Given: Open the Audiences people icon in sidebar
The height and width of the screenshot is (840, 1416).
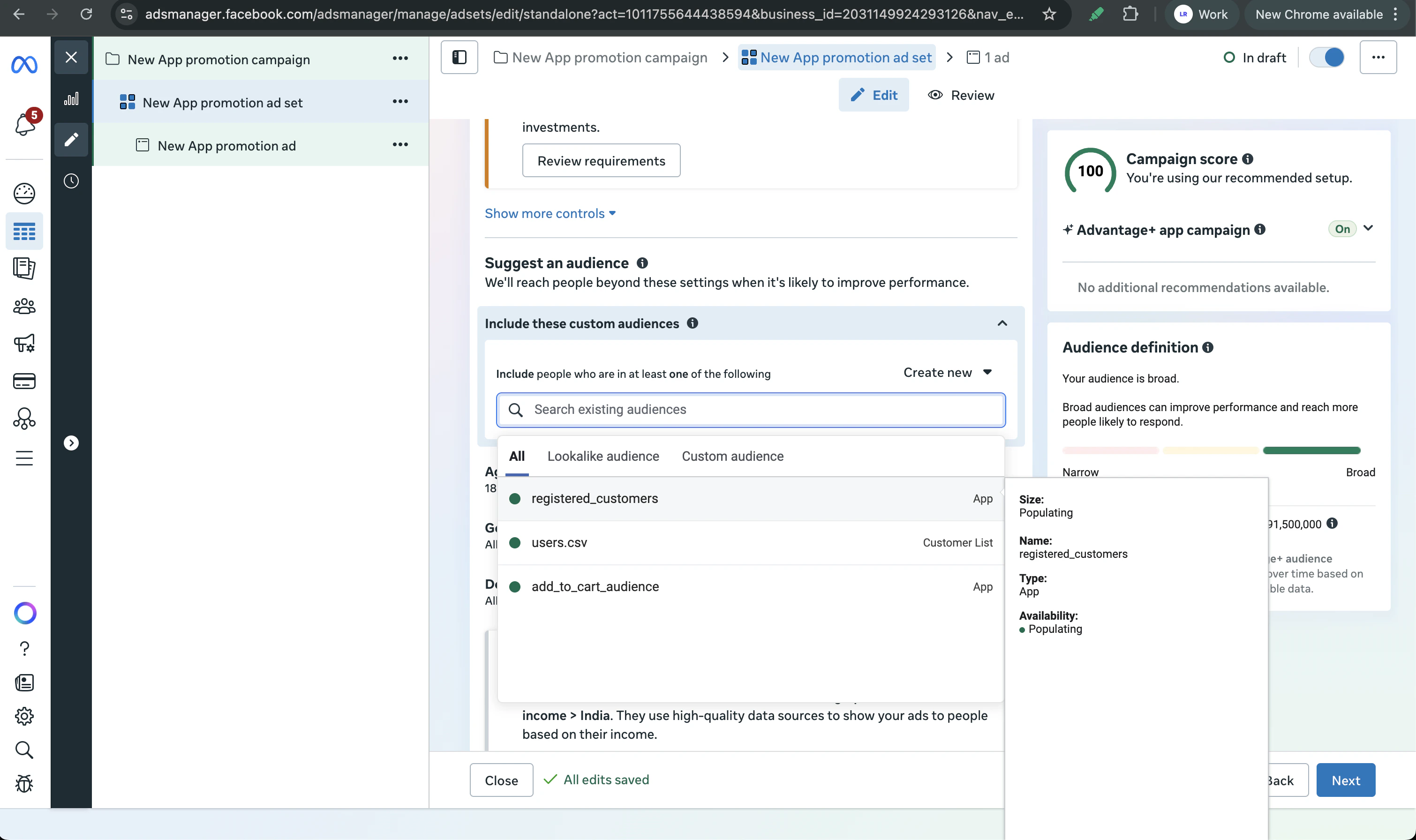Looking at the screenshot, I should point(24,306).
